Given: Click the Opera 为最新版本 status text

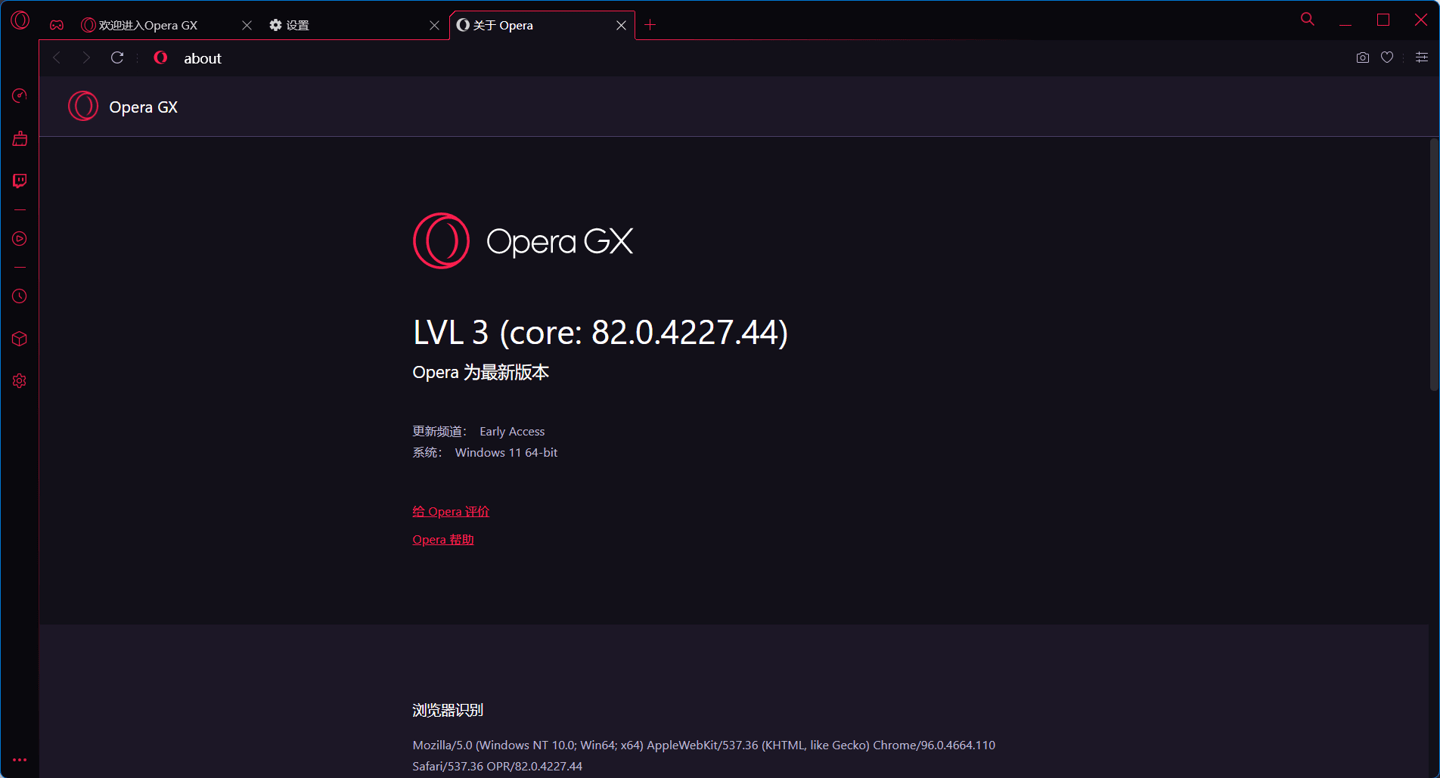Looking at the screenshot, I should click(x=481, y=372).
